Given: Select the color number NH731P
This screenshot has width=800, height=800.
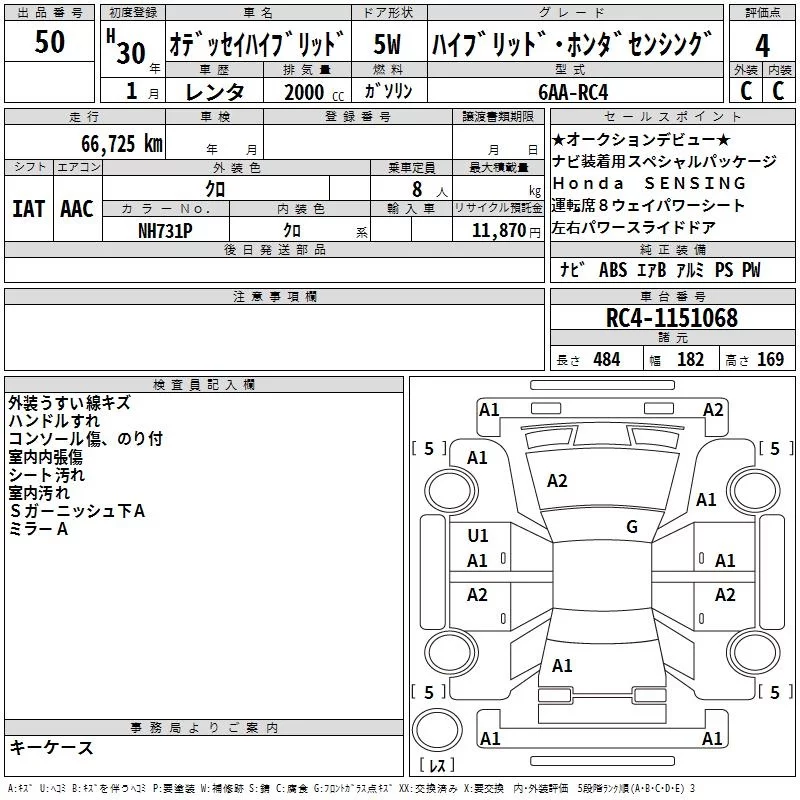Looking at the screenshot, I should click(166, 230).
